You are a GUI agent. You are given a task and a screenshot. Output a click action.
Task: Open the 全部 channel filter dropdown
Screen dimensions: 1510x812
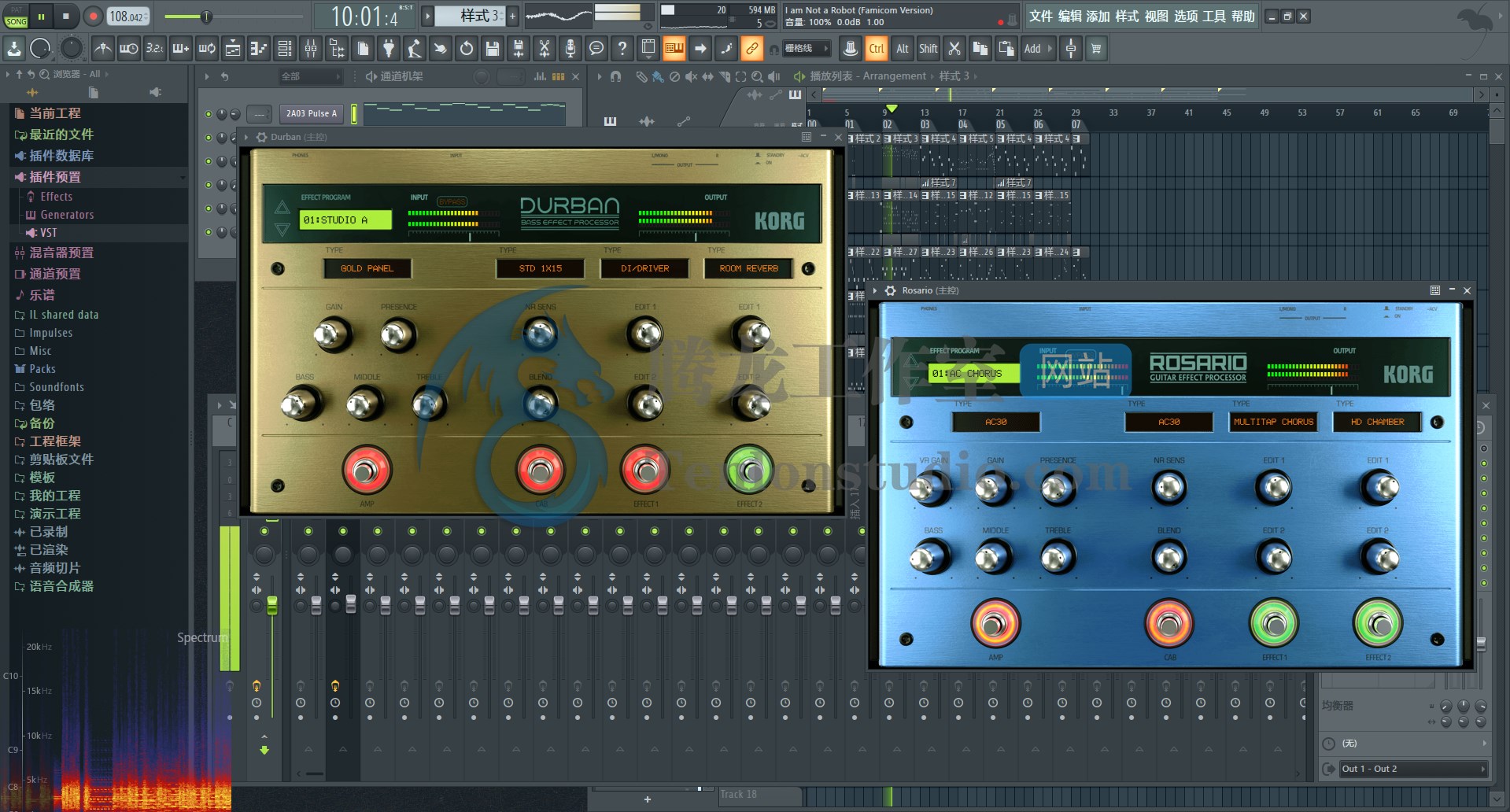point(310,76)
